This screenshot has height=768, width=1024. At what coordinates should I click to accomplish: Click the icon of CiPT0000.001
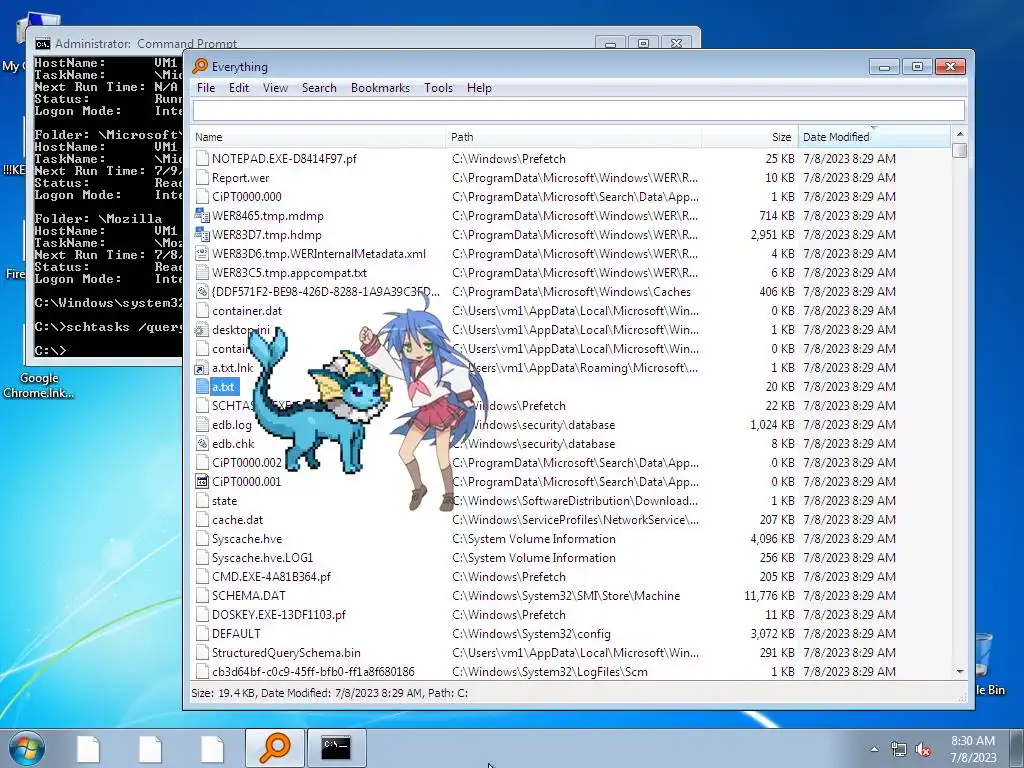202,481
